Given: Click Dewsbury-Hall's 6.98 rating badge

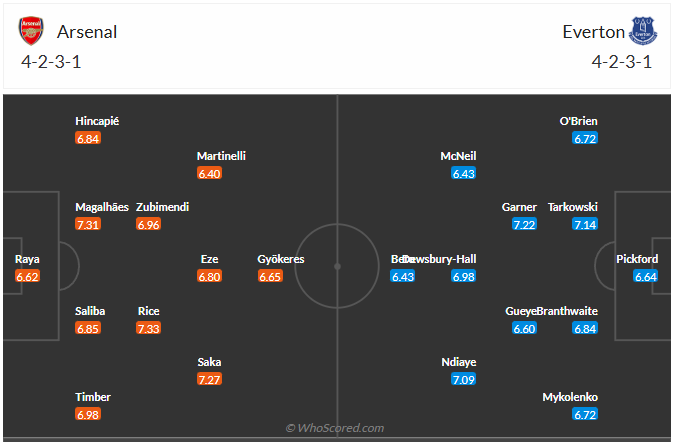Looking at the screenshot, I should pos(464,276).
